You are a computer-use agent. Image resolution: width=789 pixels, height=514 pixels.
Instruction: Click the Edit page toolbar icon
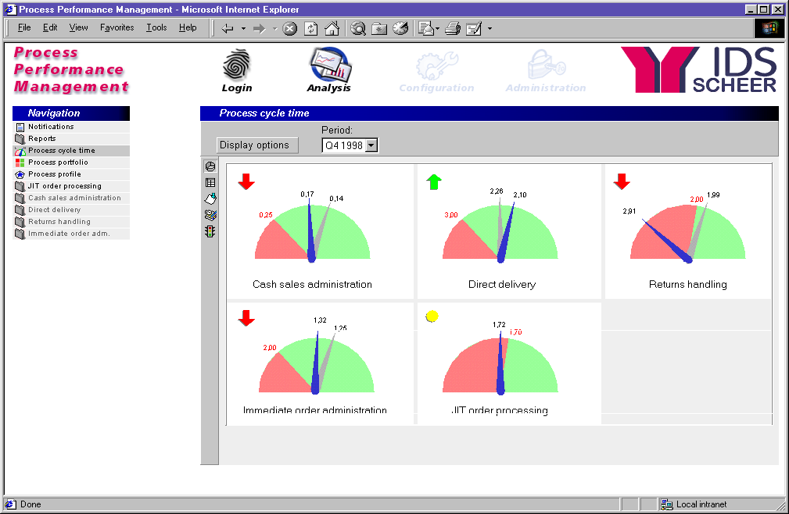pos(474,29)
